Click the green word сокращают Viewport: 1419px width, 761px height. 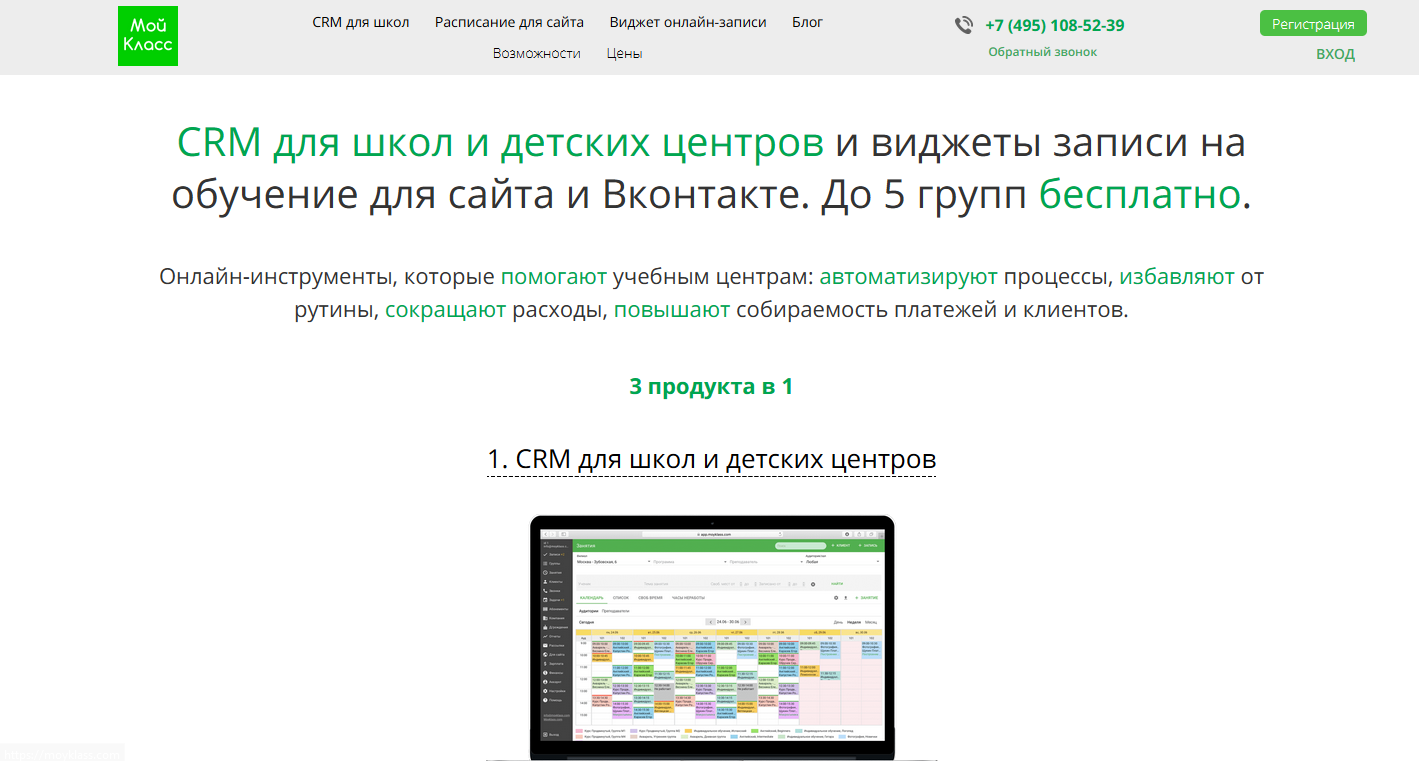(x=446, y=310)
